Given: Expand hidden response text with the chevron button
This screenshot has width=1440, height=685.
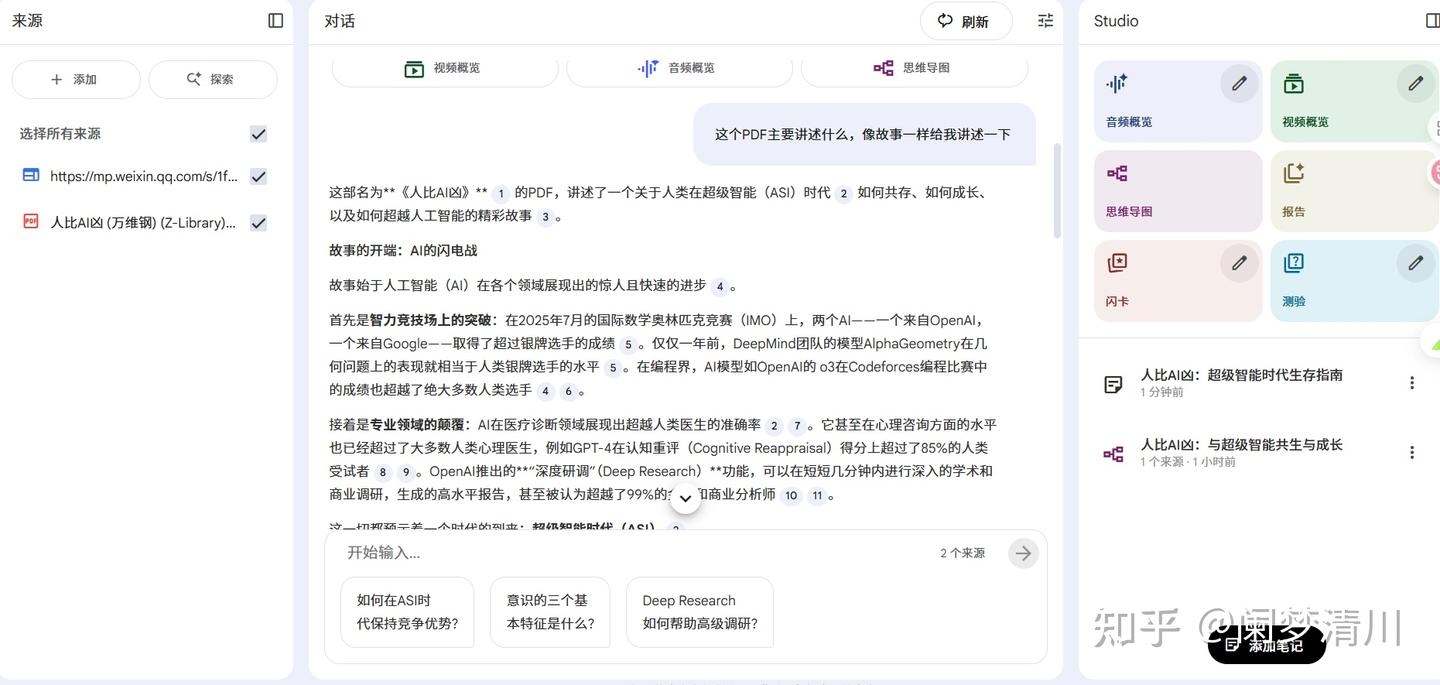Looking at the screenshot, I should (685, 497).
